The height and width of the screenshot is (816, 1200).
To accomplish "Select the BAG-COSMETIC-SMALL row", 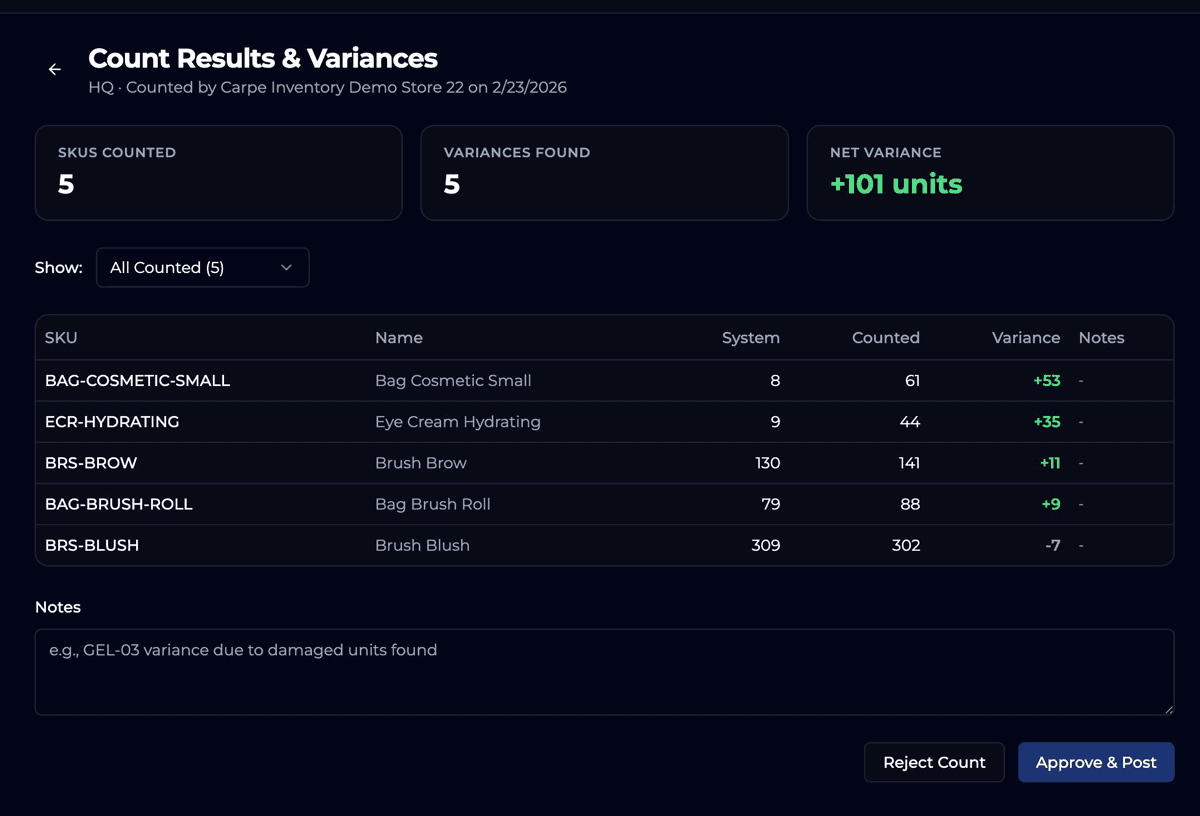I will [x=400, y=381].
